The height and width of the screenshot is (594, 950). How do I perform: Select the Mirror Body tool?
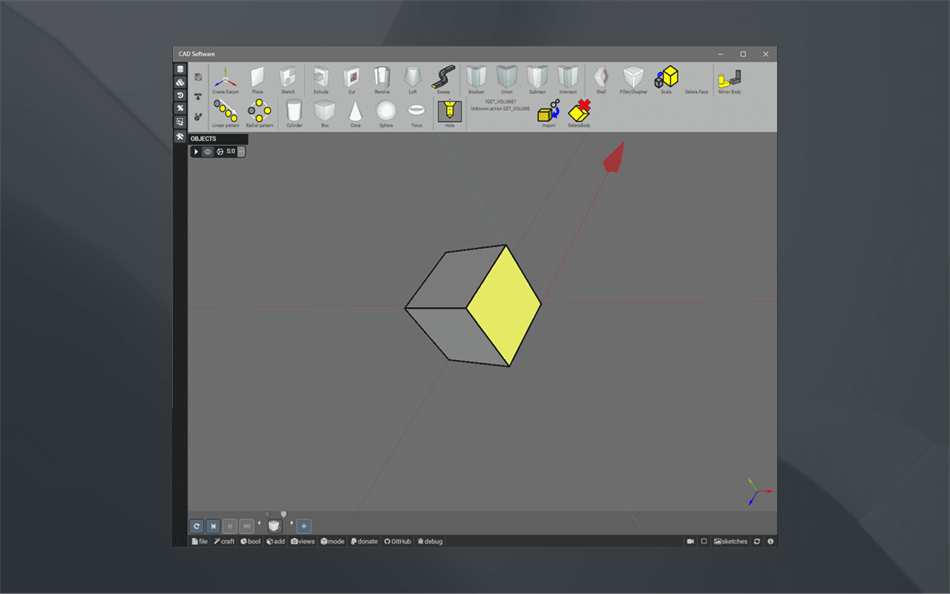[x=729, y=76]
